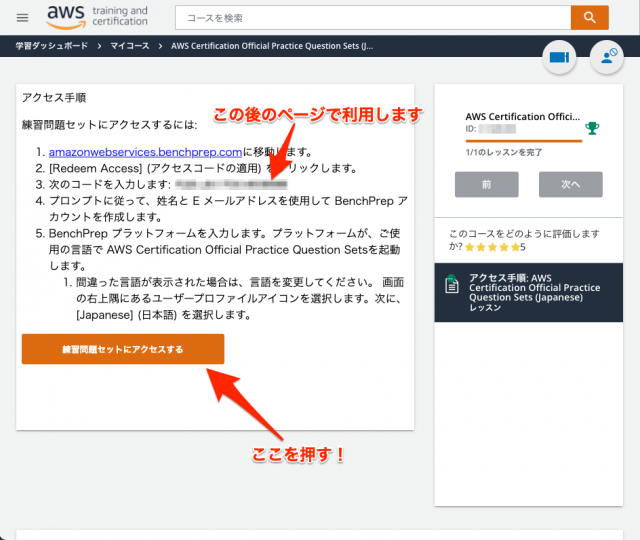Click the orange search magnifier button
Viewport: 640px width, 540px height.
coord(589,18)
